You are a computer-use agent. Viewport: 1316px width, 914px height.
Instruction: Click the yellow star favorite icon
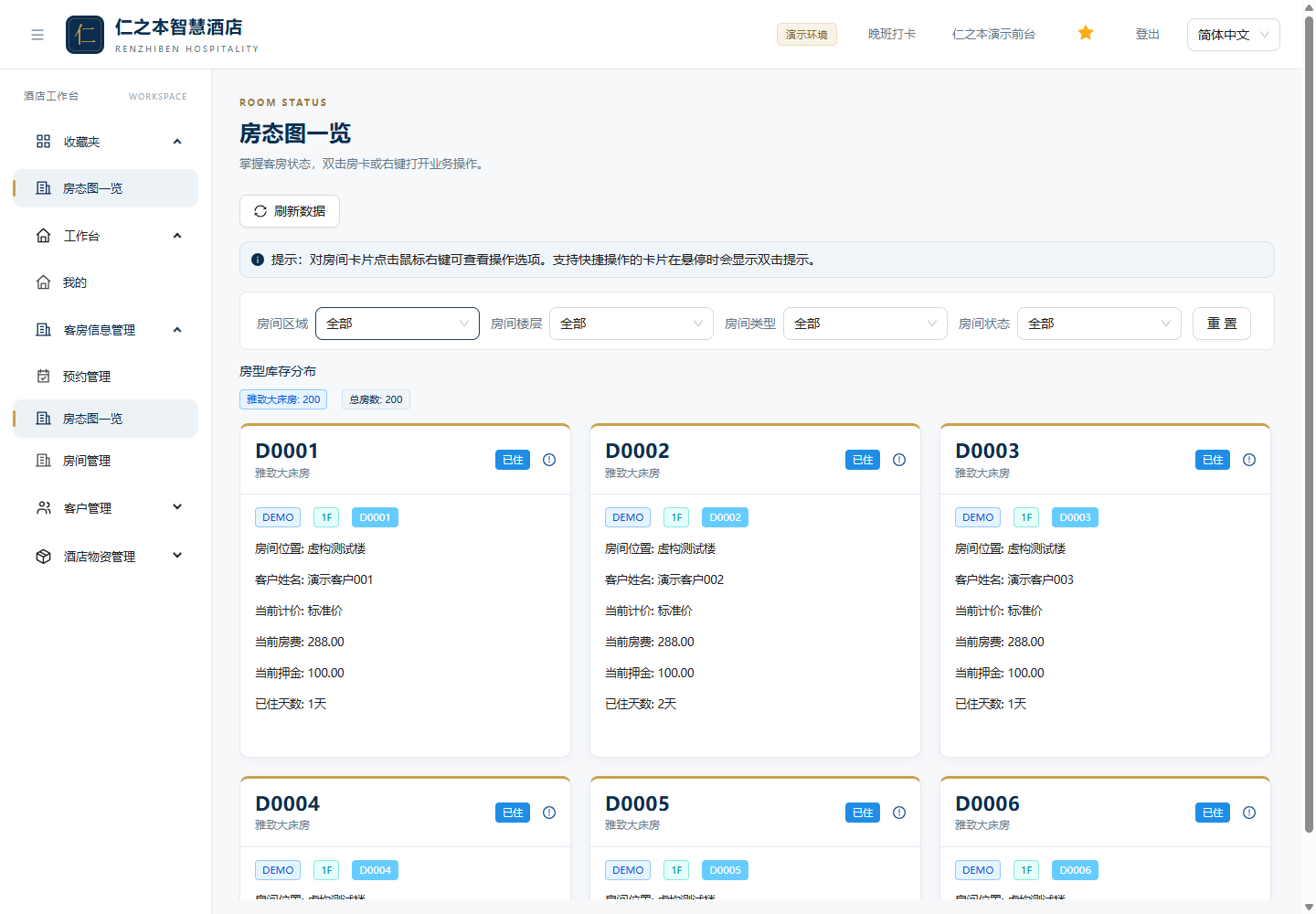click(x=1086, y=33)
